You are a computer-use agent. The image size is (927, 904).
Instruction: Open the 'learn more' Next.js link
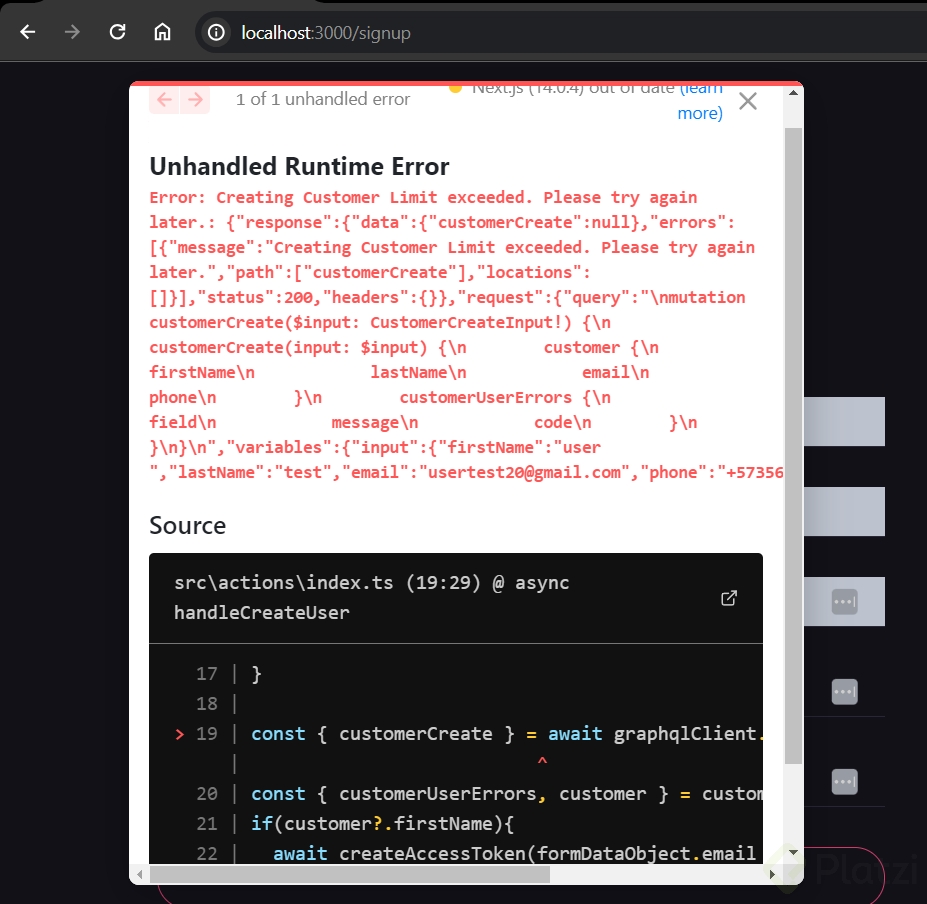701,101
